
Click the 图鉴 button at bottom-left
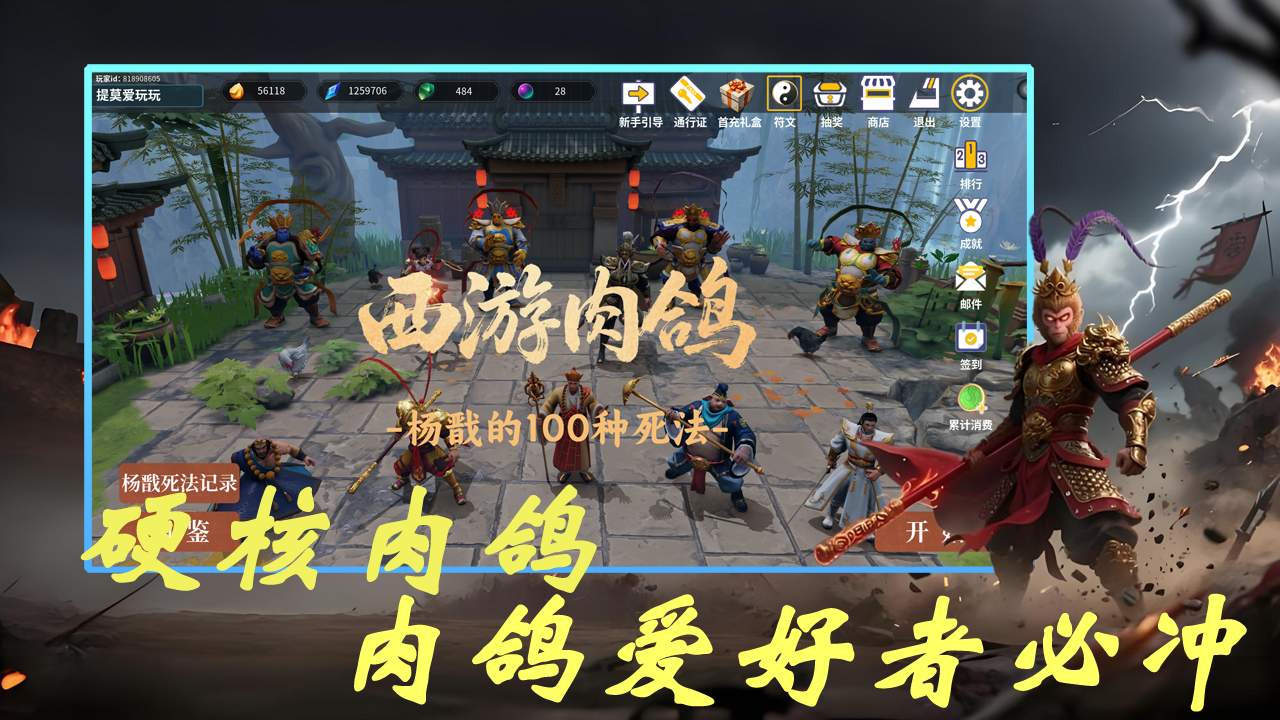pos(180,532)
